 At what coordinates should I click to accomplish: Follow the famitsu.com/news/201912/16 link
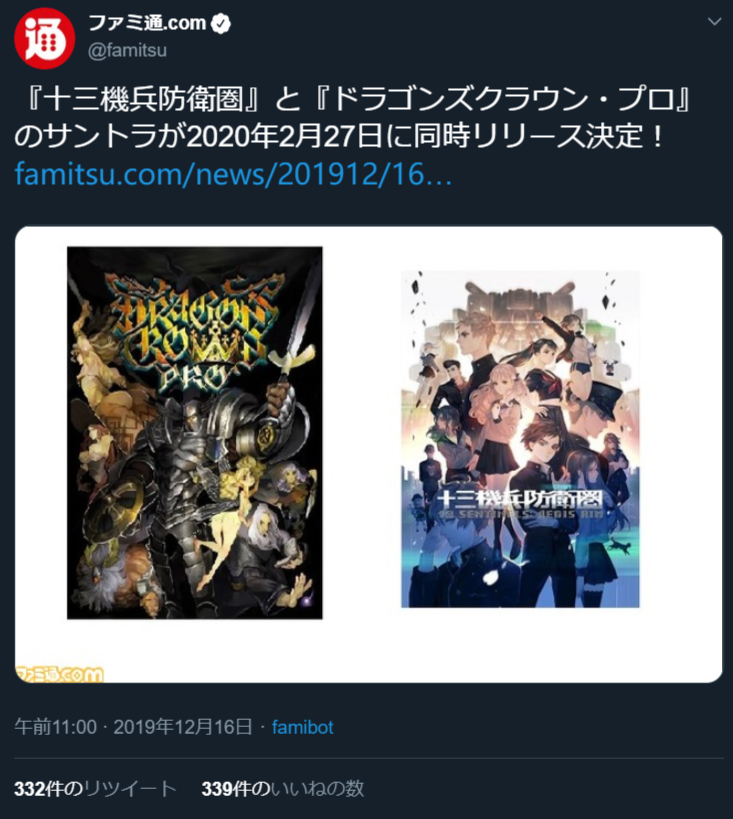tap(233, 174)
